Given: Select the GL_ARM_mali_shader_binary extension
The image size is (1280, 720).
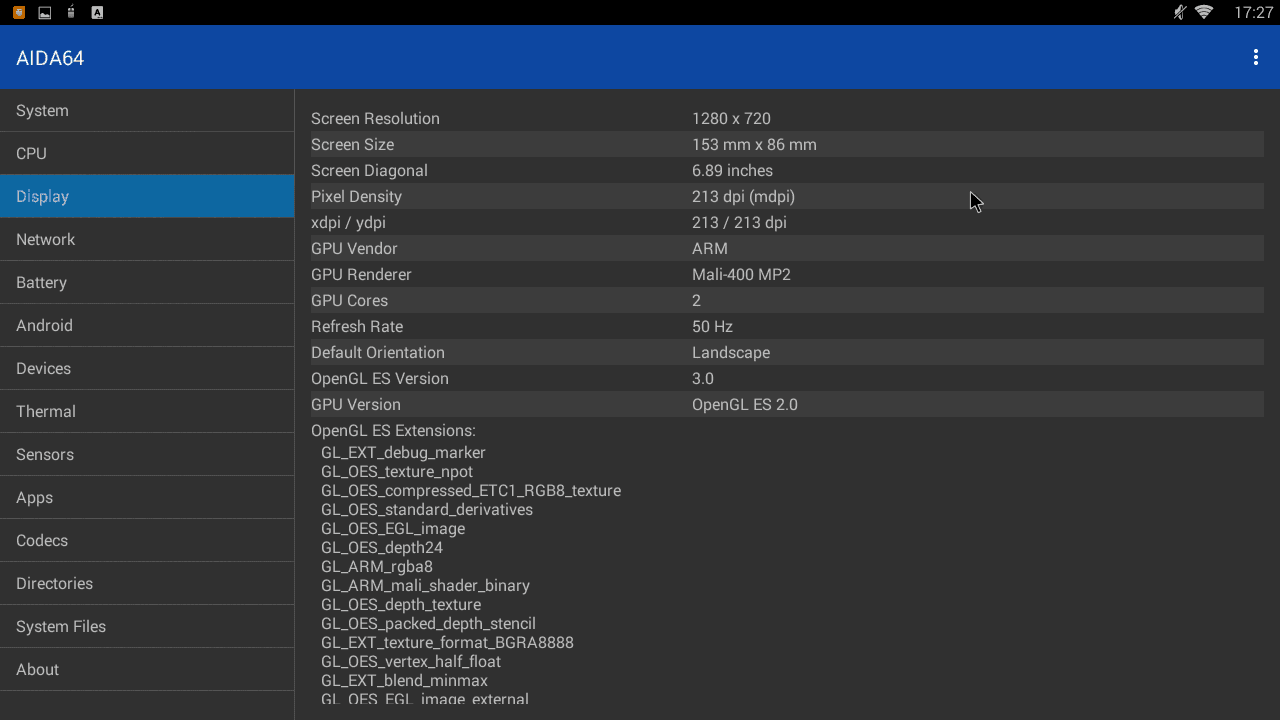Looking at the screenshot, I should coord(425,586).
